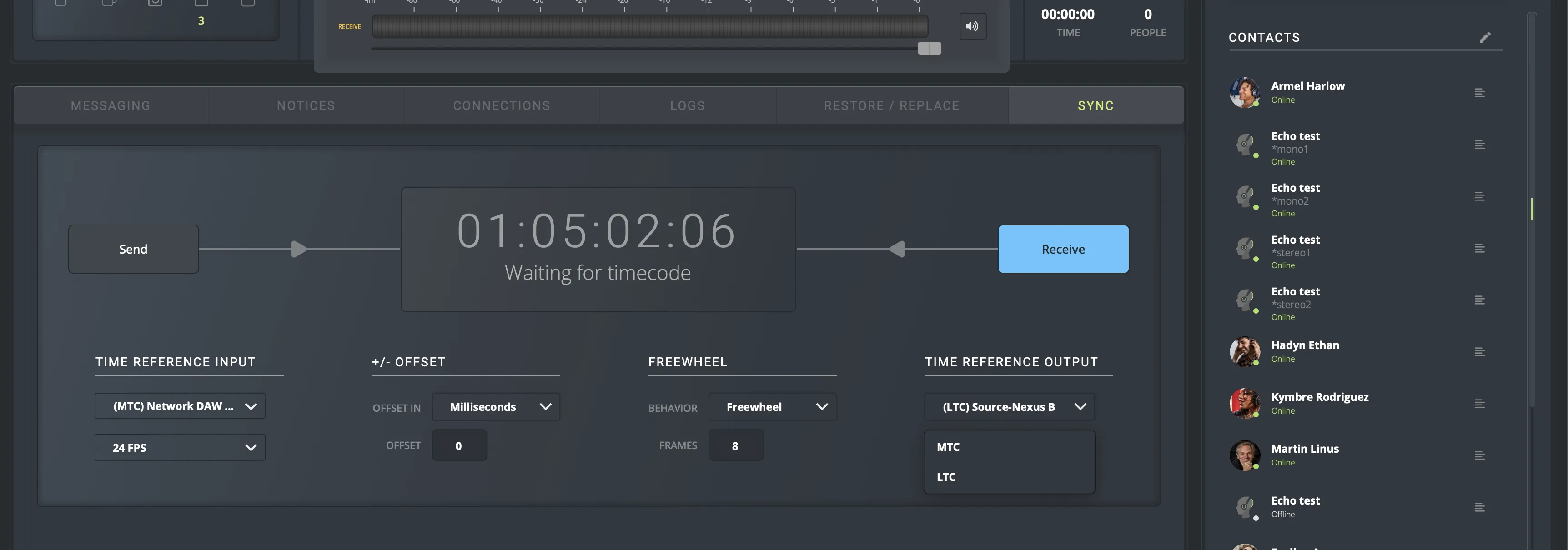1568x550 pixels.
Task: Expand the (MTC) Network DAW input dropdown
Action: (180, 406)
